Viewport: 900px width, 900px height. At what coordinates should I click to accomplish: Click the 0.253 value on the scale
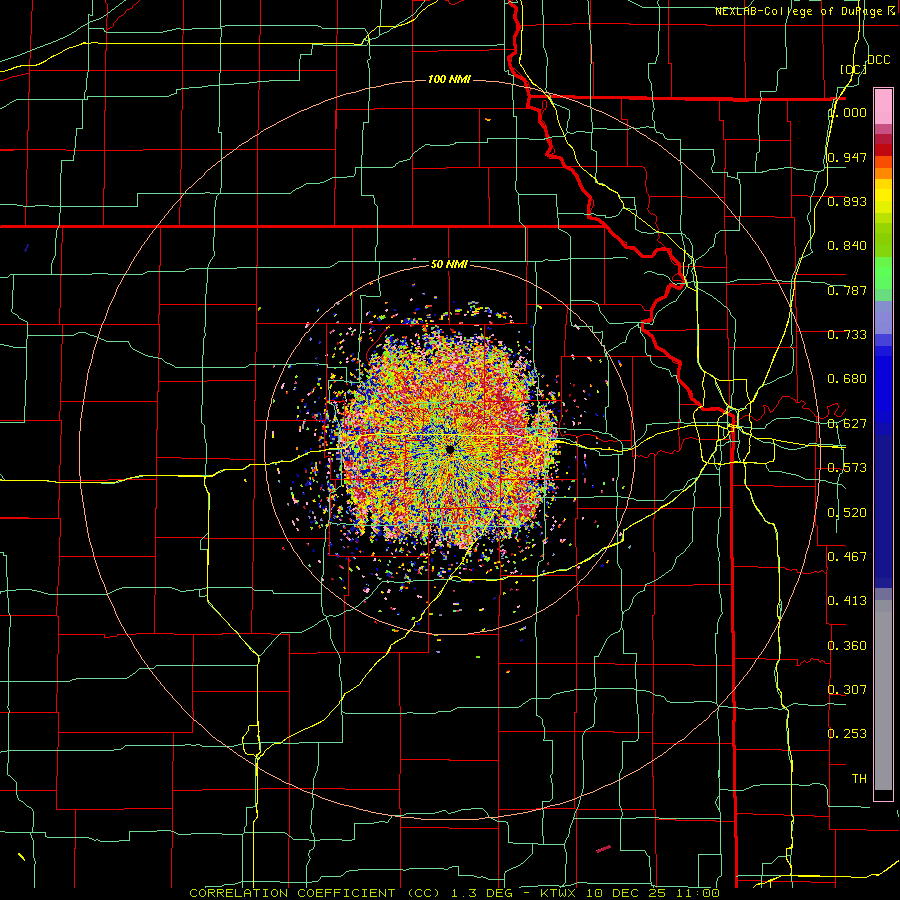point(847,734)
